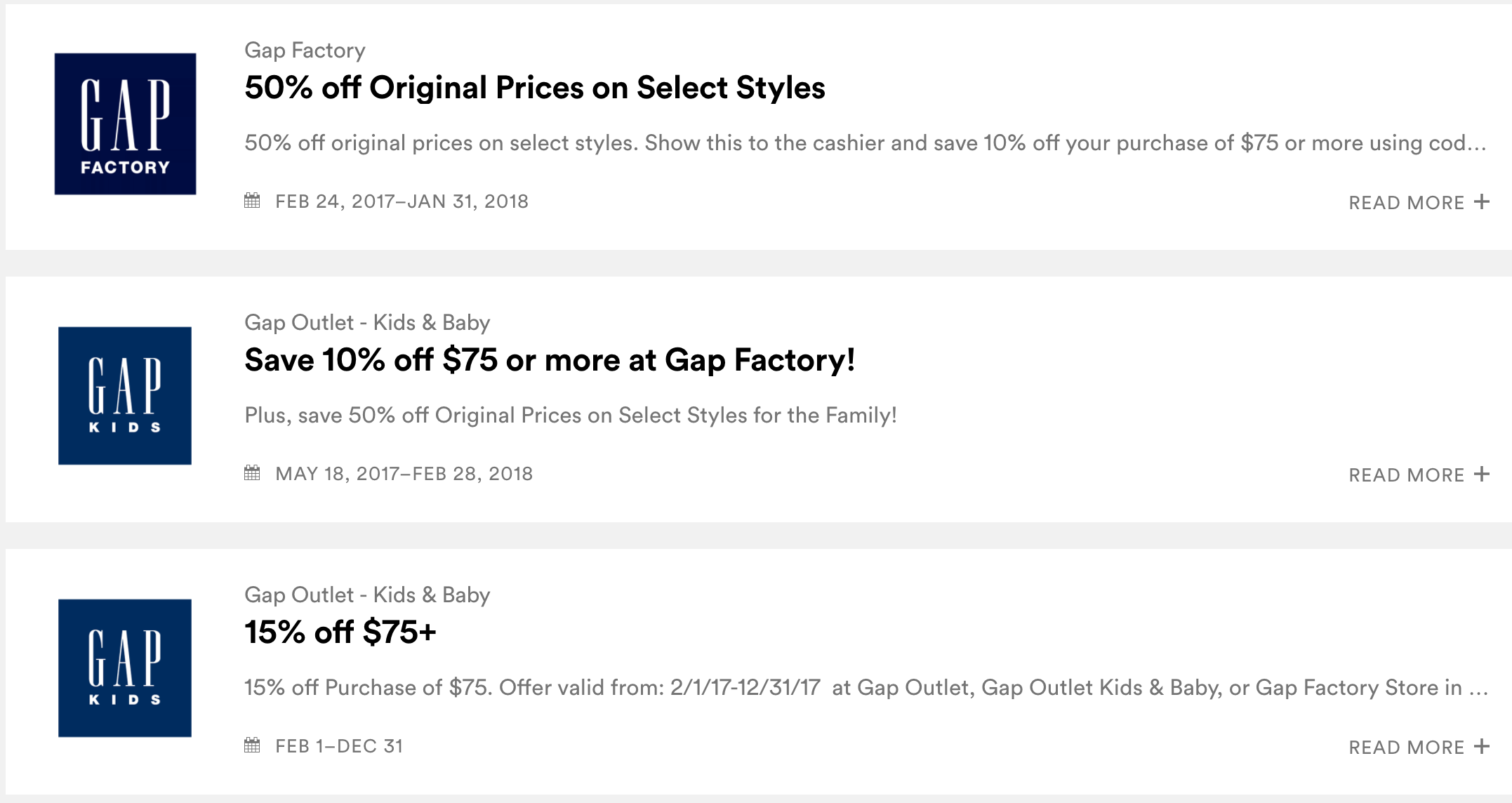Screen dimensions: 1512x803
Task: Click the plus icon on the 15% off $75+ deal
Action: [1482, 747]
